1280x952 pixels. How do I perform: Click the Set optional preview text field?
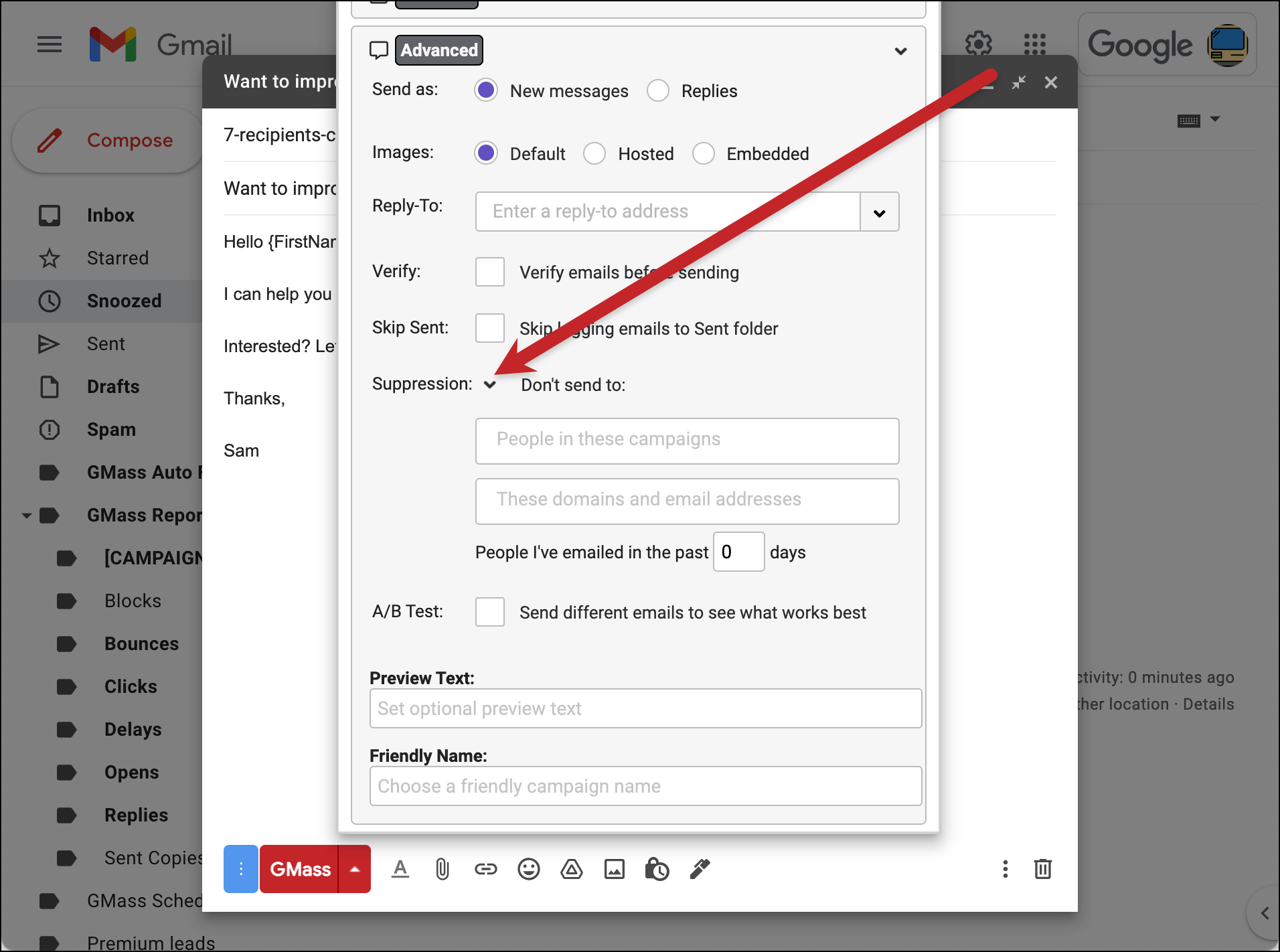click(x=646, y=708)
